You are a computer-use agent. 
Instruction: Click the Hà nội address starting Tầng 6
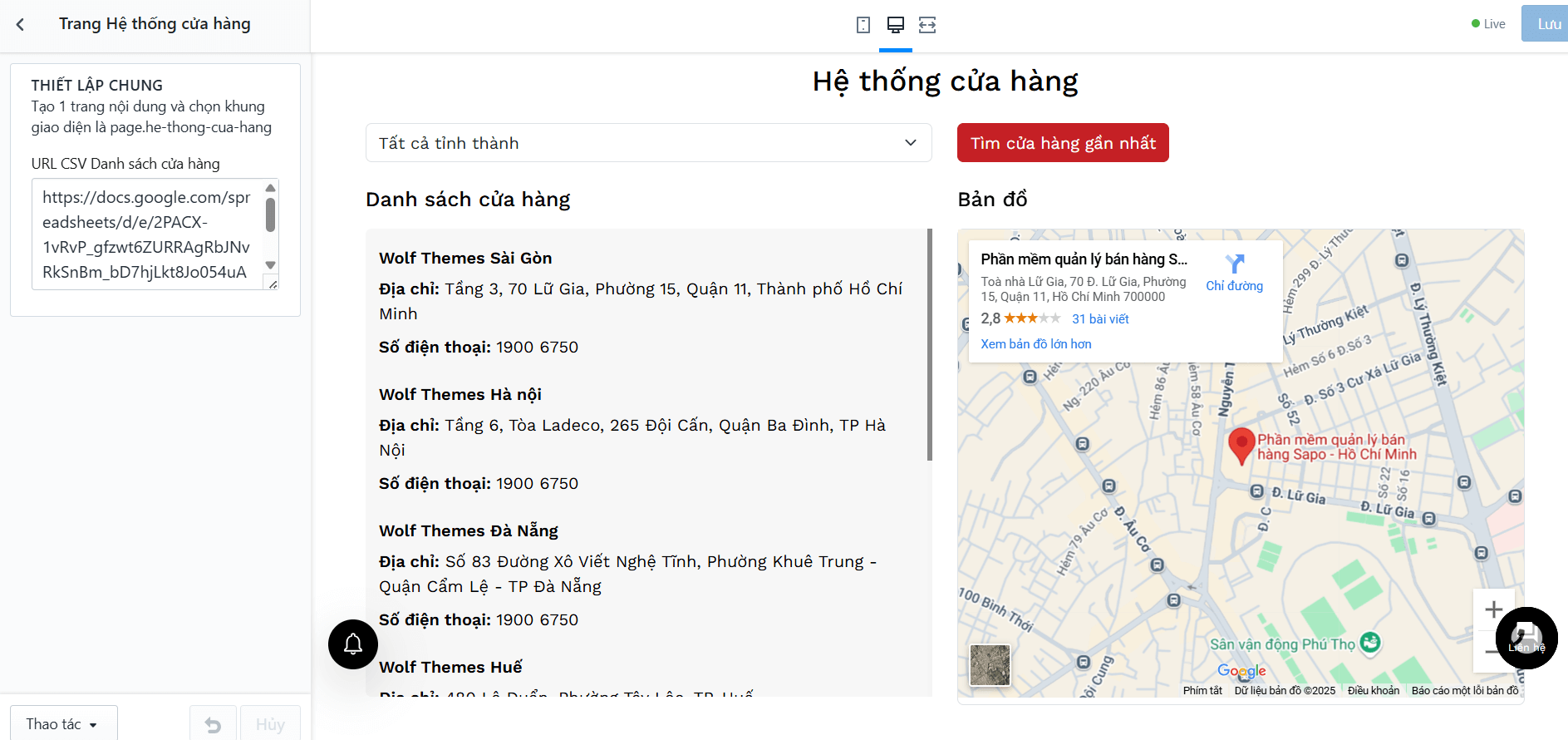[x=632, y=437]
